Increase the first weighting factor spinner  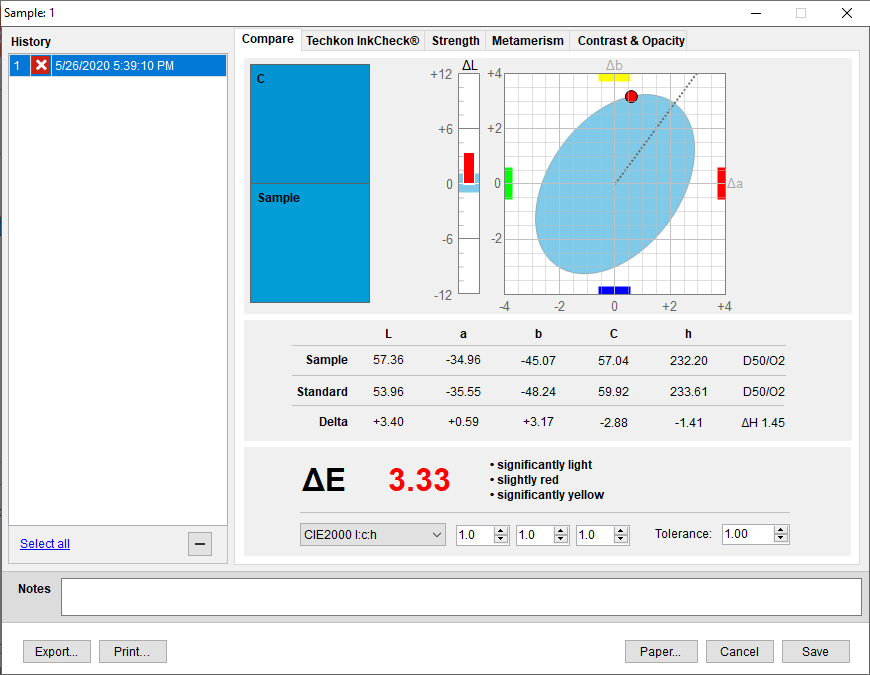pyautogui.click(x=501, y=530)
